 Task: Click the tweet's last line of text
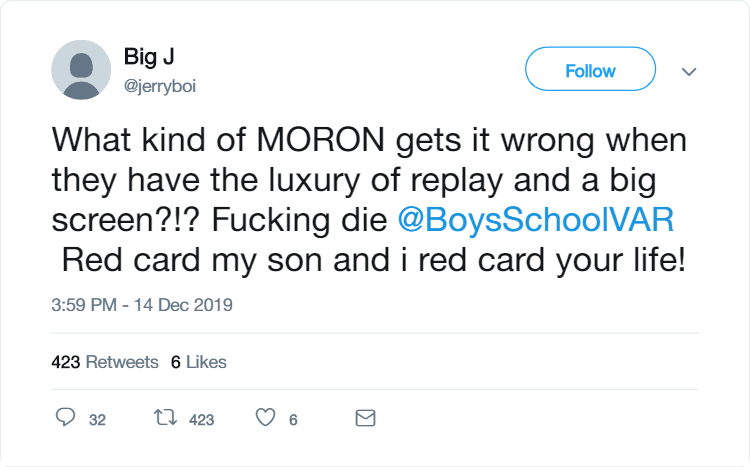point(374,260)
